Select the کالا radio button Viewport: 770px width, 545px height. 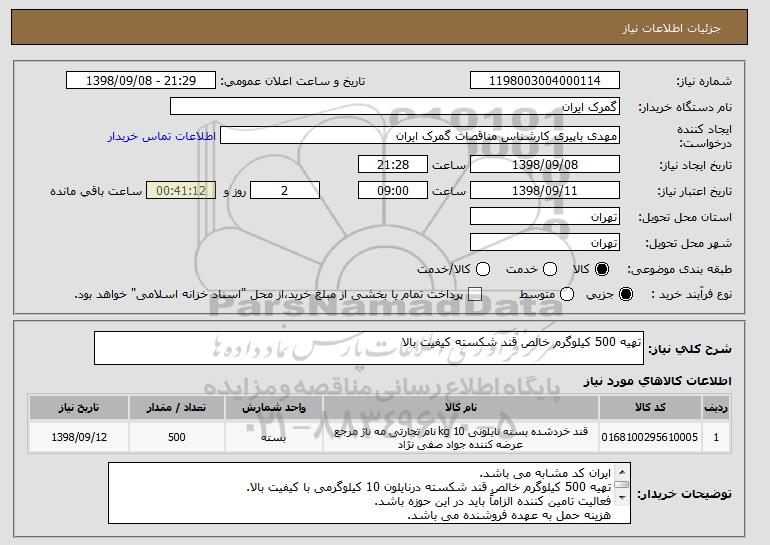pyautogui.click(x=602, y=269)
